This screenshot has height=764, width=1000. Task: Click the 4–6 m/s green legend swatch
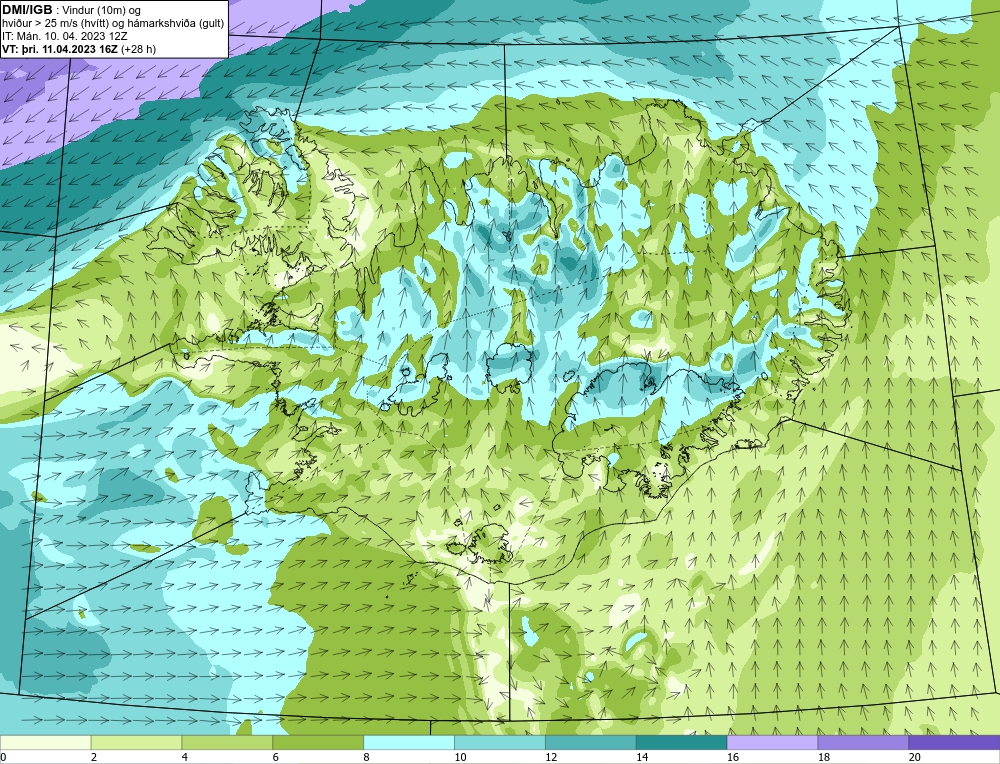pos(227,742)
